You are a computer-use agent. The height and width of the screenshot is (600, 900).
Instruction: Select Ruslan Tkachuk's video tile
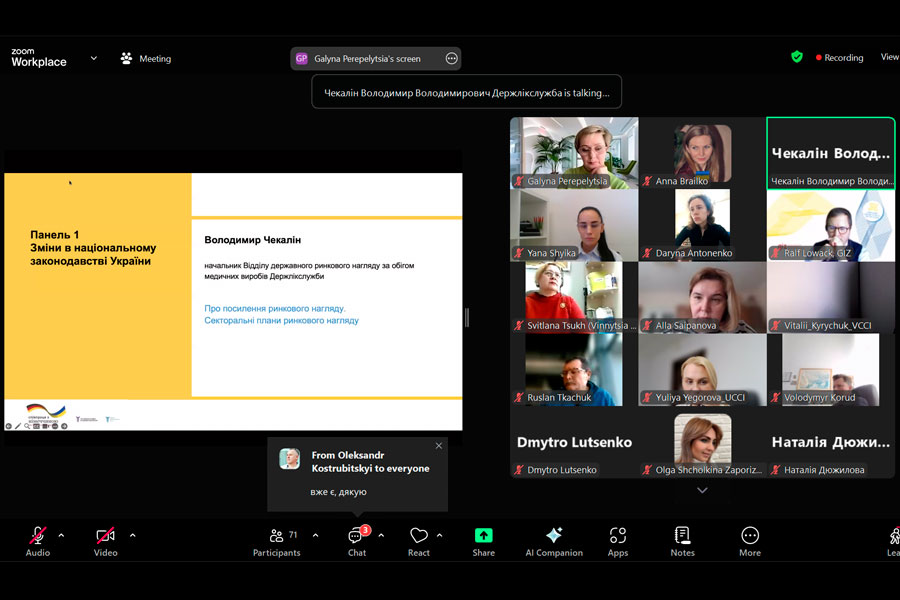coord(574,370)
